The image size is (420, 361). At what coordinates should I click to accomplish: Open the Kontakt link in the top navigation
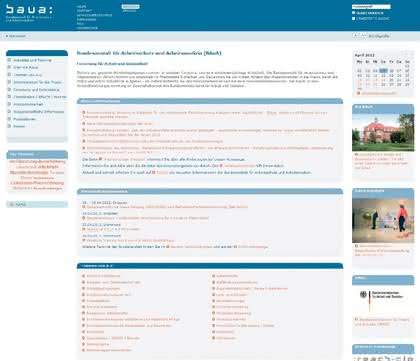(84, 11)
